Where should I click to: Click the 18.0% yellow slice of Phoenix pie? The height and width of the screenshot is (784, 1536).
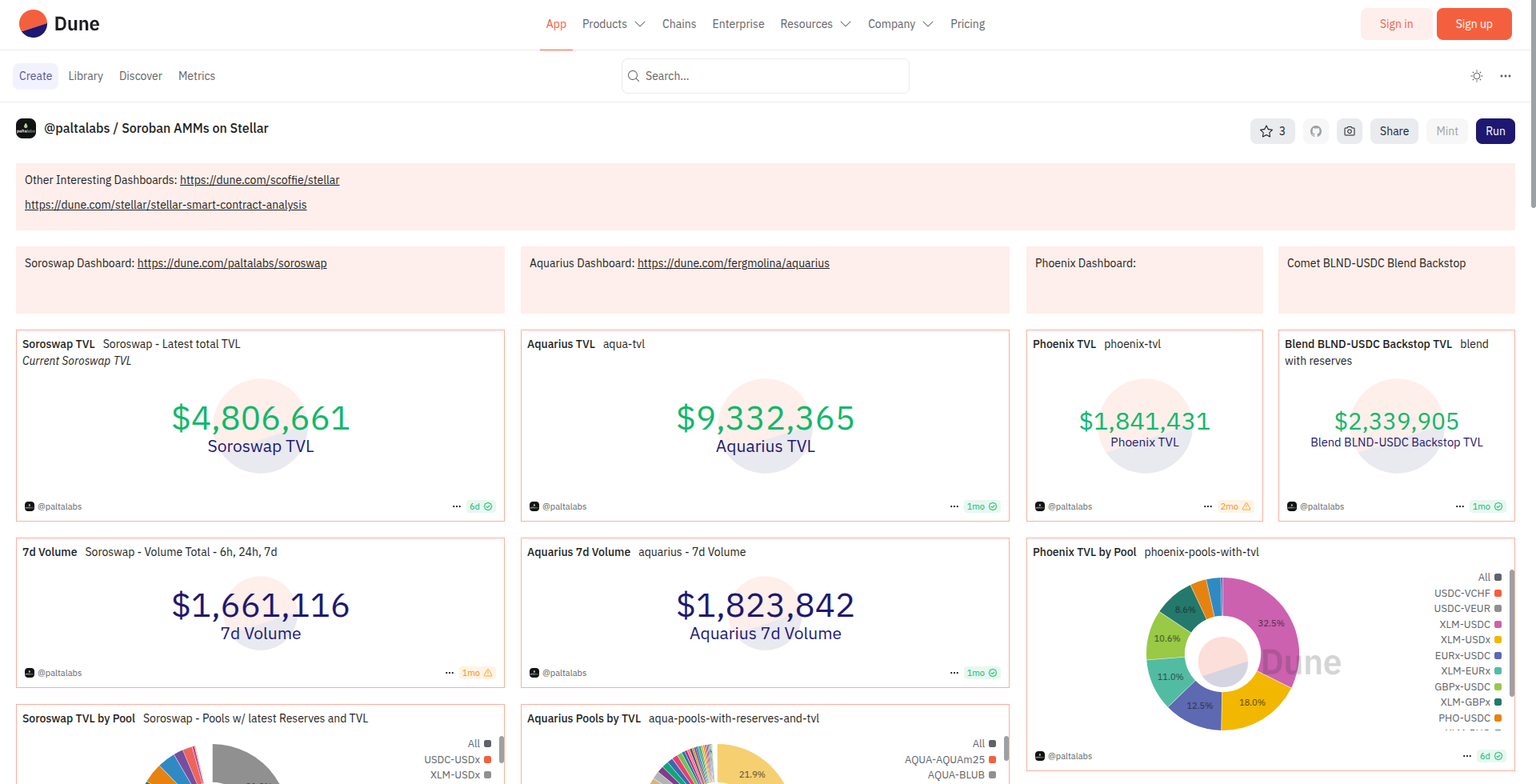(1254, 702)
